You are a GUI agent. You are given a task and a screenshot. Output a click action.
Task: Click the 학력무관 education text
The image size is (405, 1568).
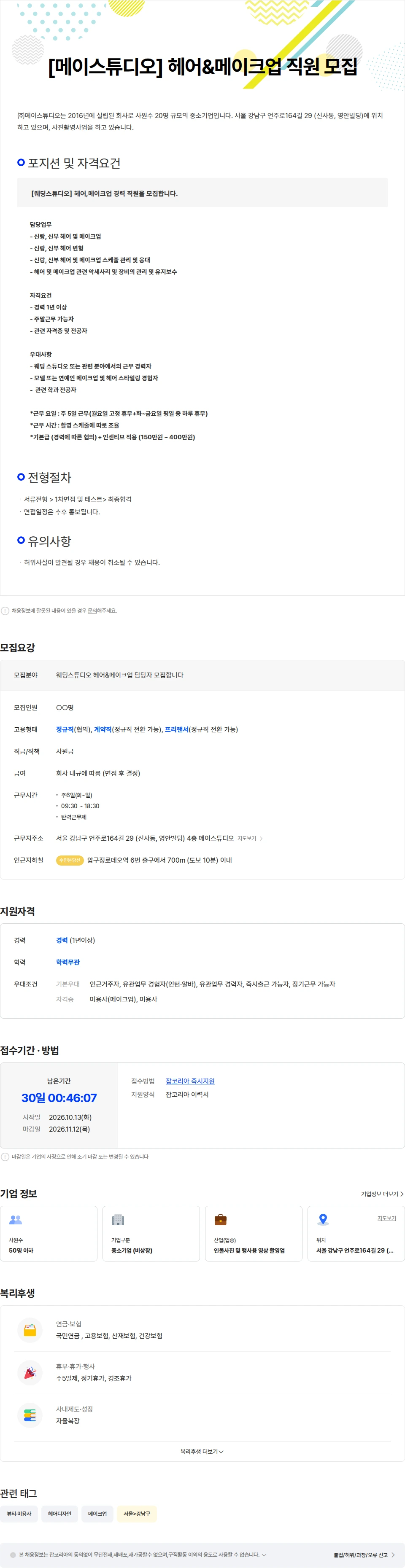[67, 963]
